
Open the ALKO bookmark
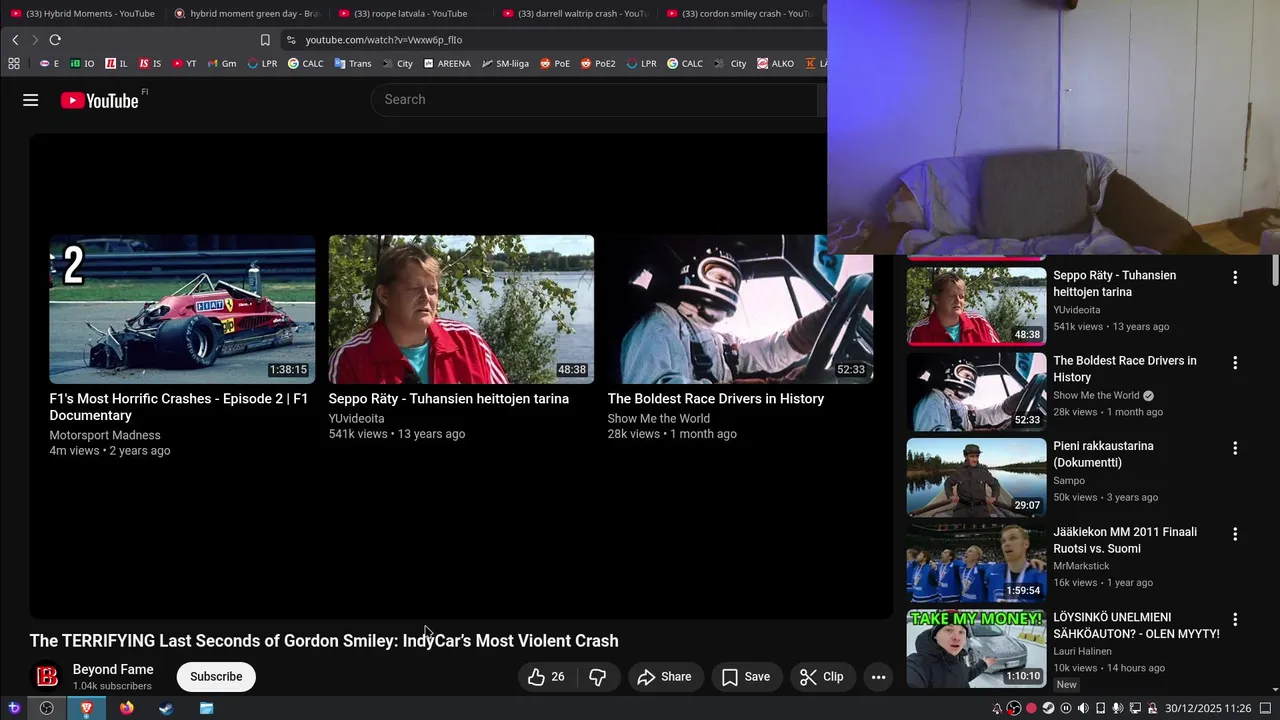tap(775, 63)
